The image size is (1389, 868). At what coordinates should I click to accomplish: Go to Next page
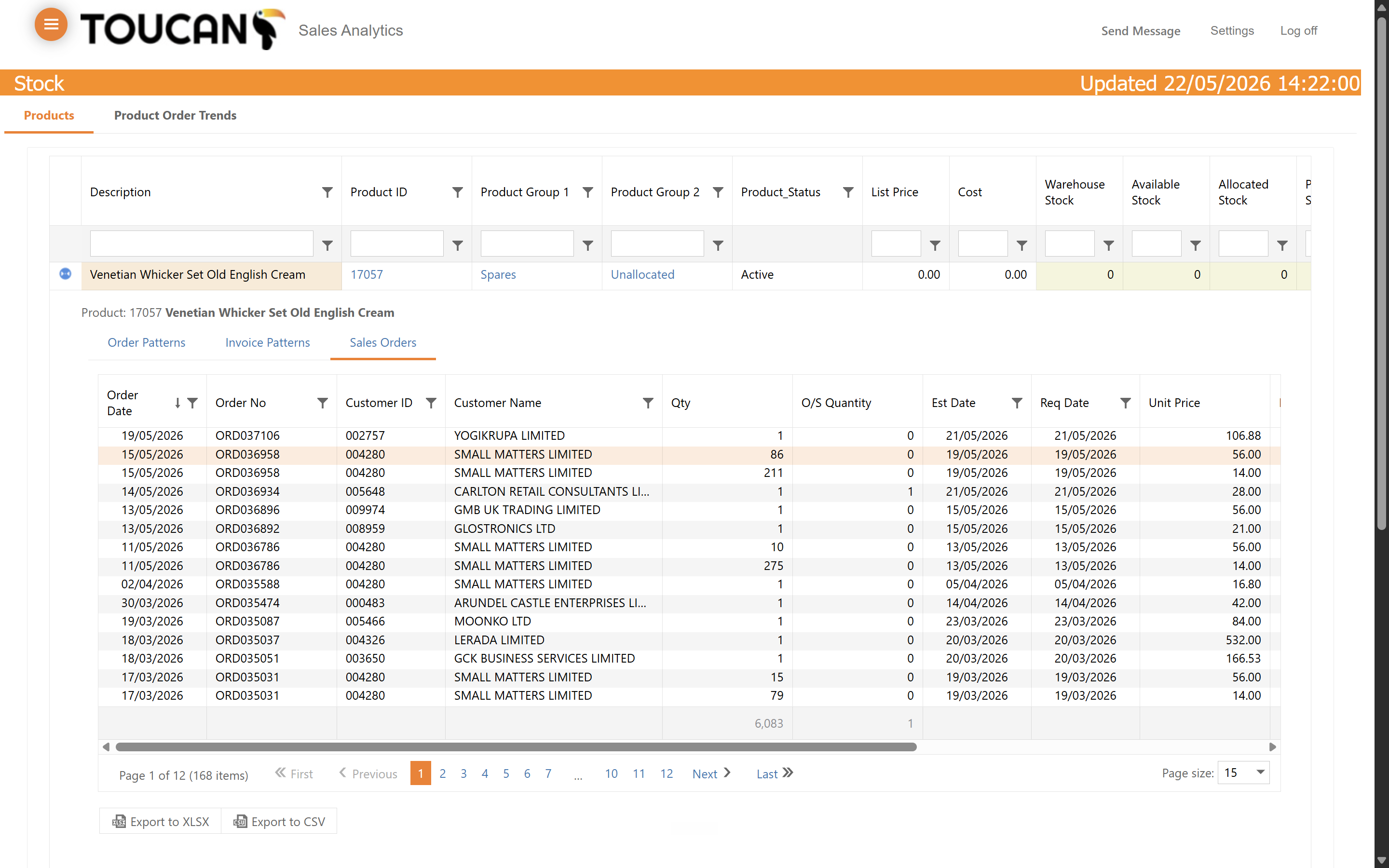tap(711, 773)
